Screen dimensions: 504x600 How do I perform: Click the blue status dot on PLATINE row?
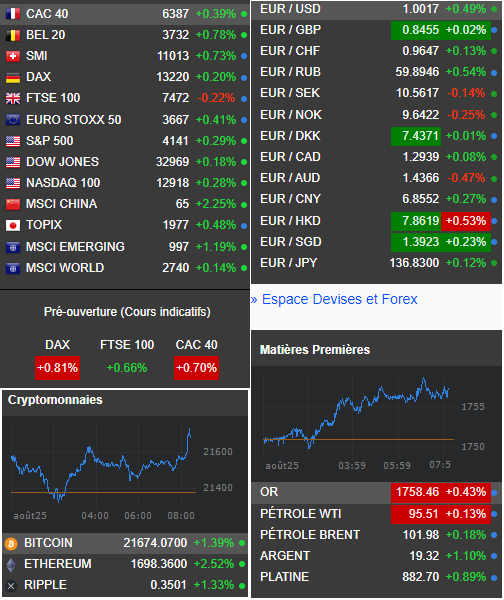(x=494, y=577)
